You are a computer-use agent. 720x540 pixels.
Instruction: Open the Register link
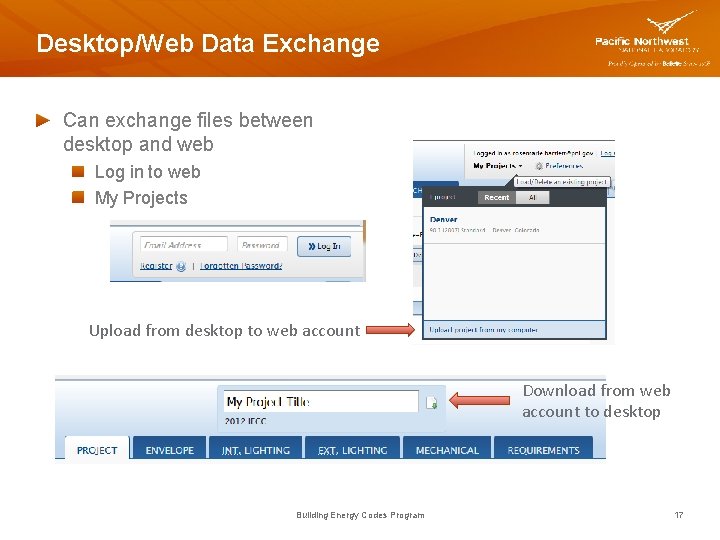(x=156, y=266)
